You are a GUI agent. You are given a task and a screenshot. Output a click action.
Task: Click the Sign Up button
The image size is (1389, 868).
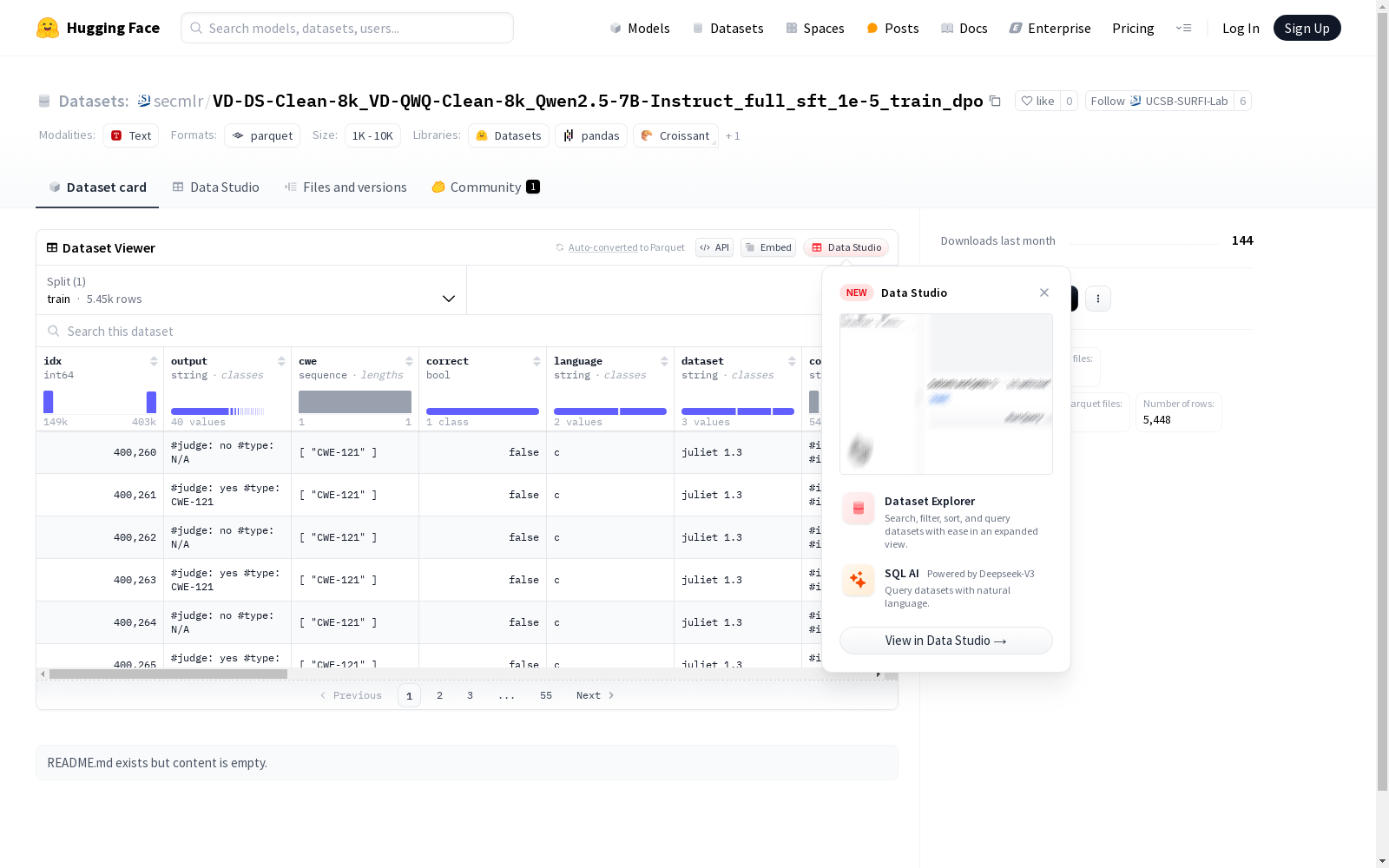1307,28
